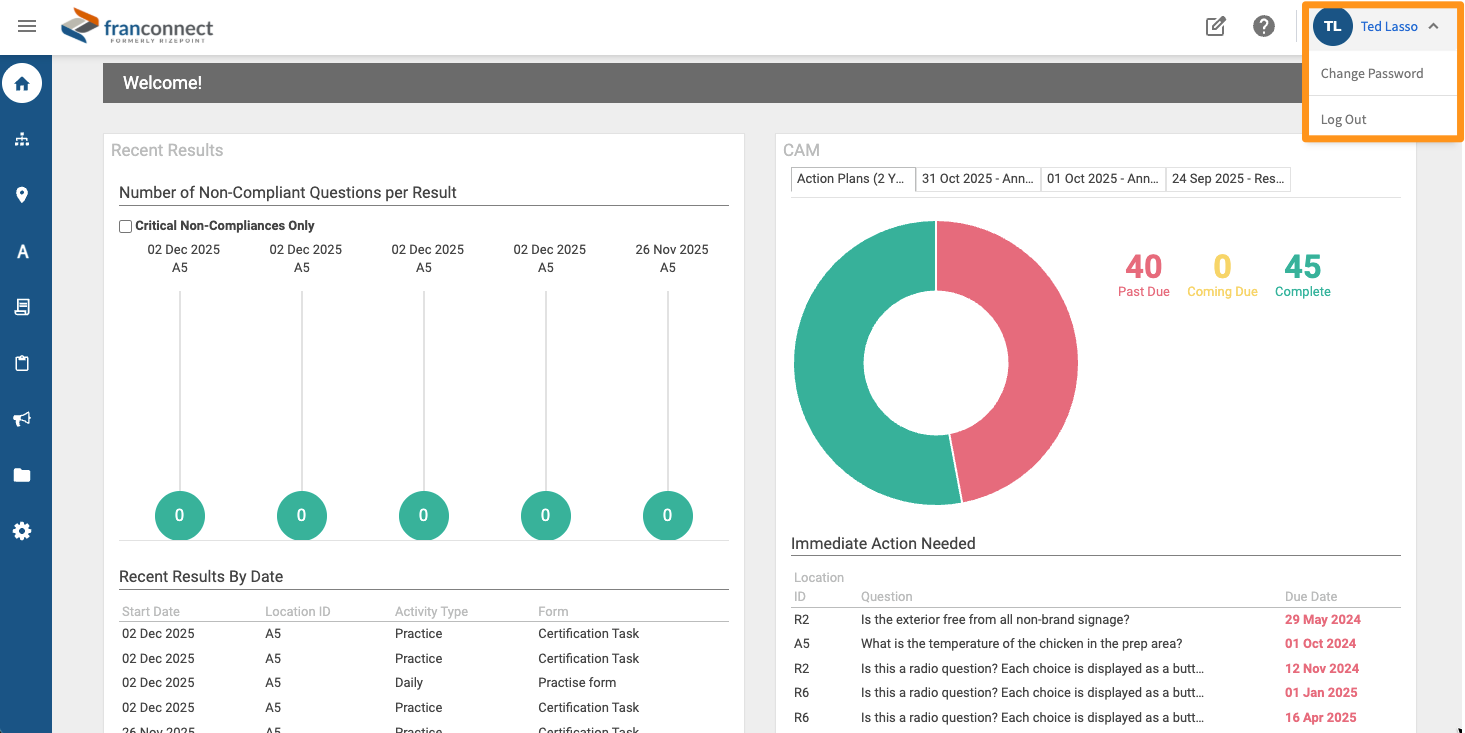This screenshot has height=733, width=1465.
Task: Enable Critical Non-Compliances Only checkbox
Action: coord(126,226)
